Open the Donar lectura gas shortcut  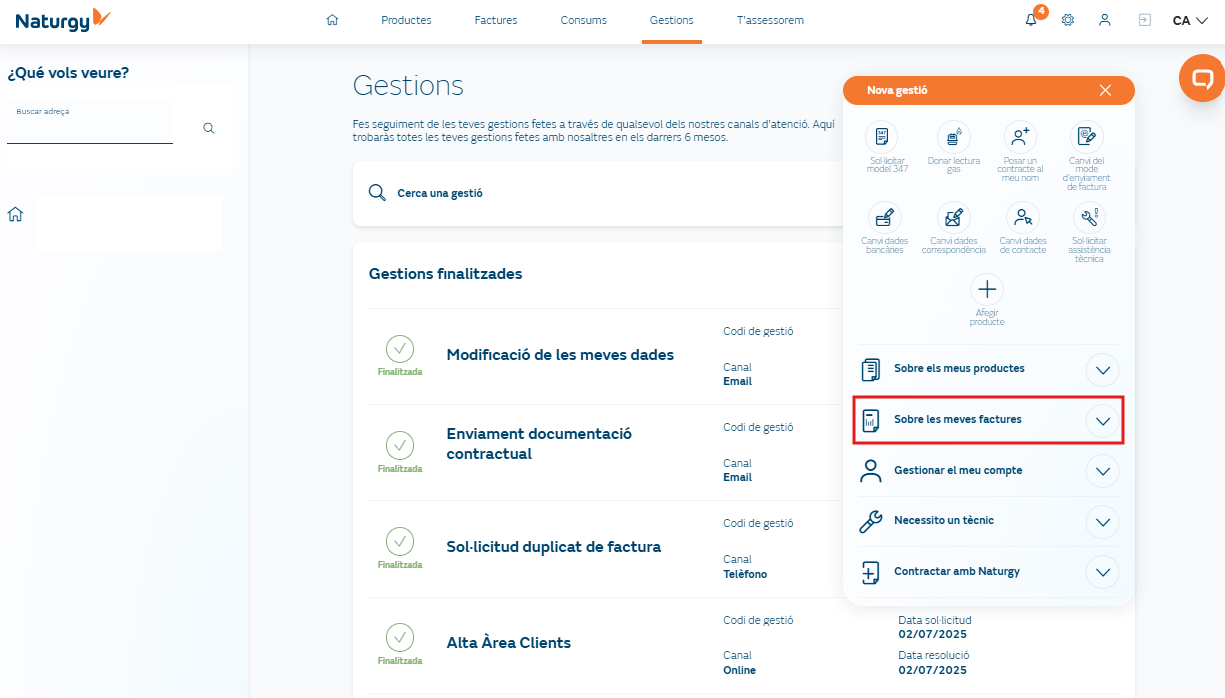coord(953,137)
